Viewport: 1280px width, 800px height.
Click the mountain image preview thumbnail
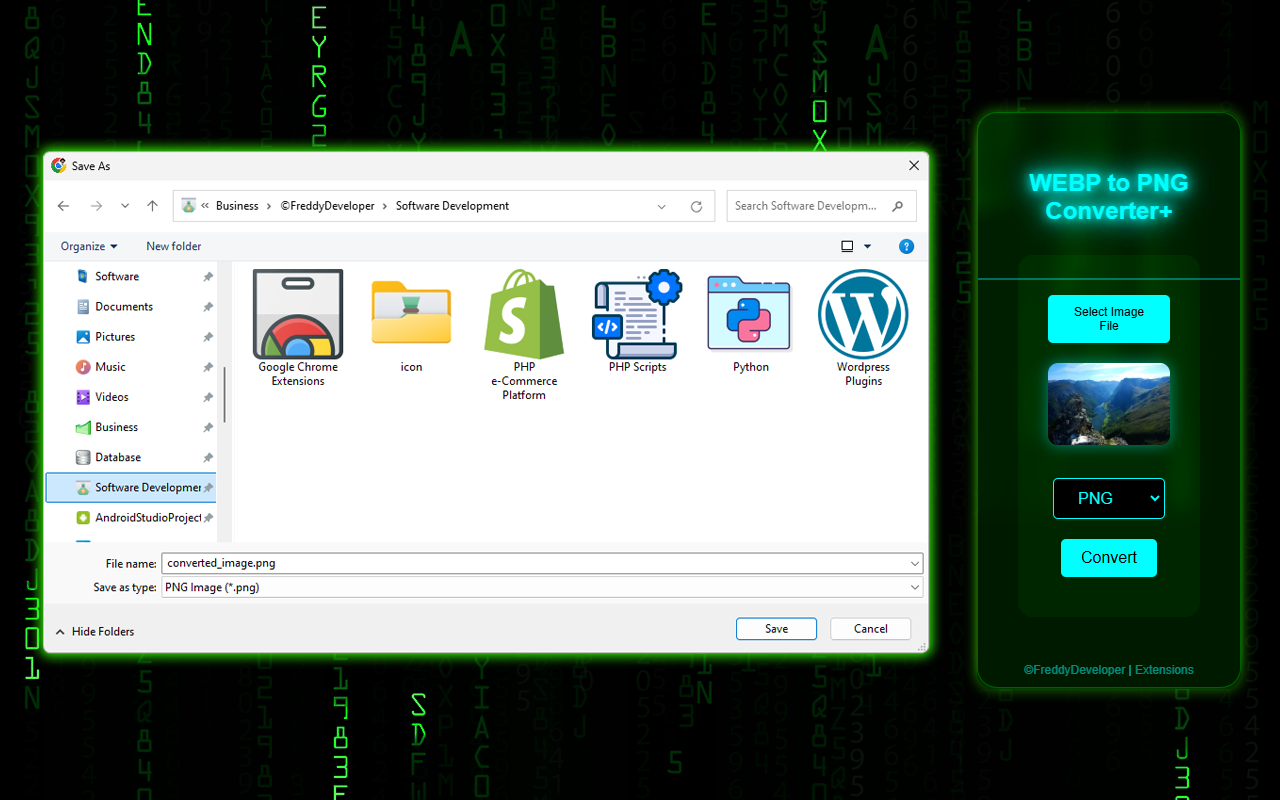1109,404
